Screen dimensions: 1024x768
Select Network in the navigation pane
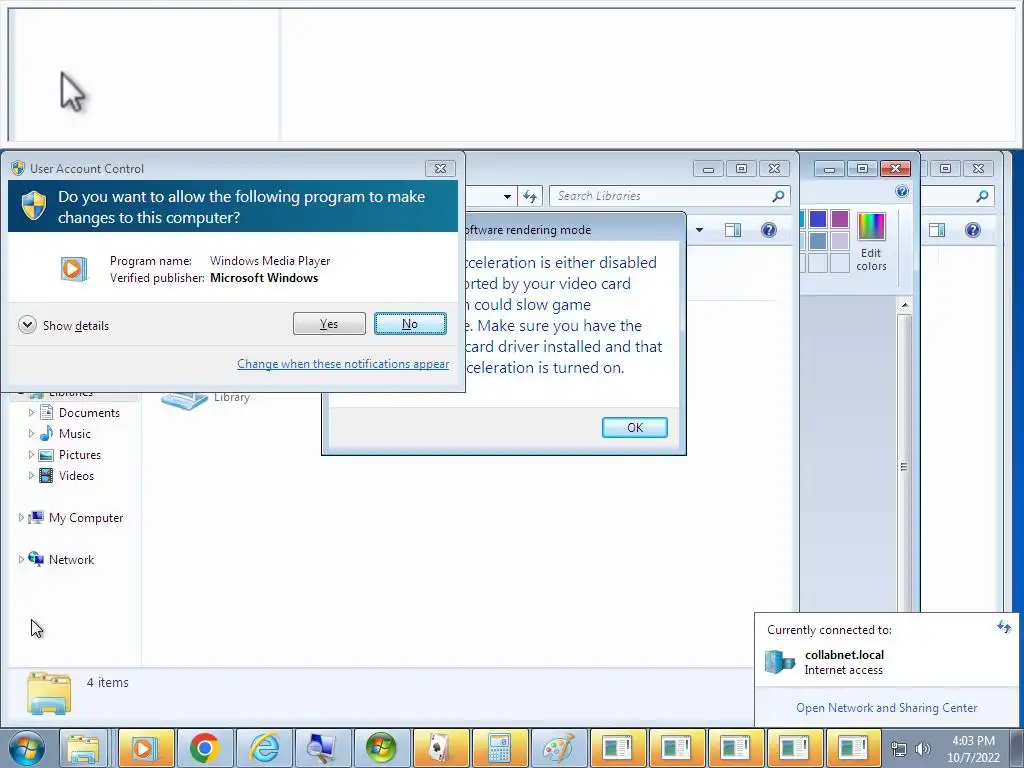71,560
